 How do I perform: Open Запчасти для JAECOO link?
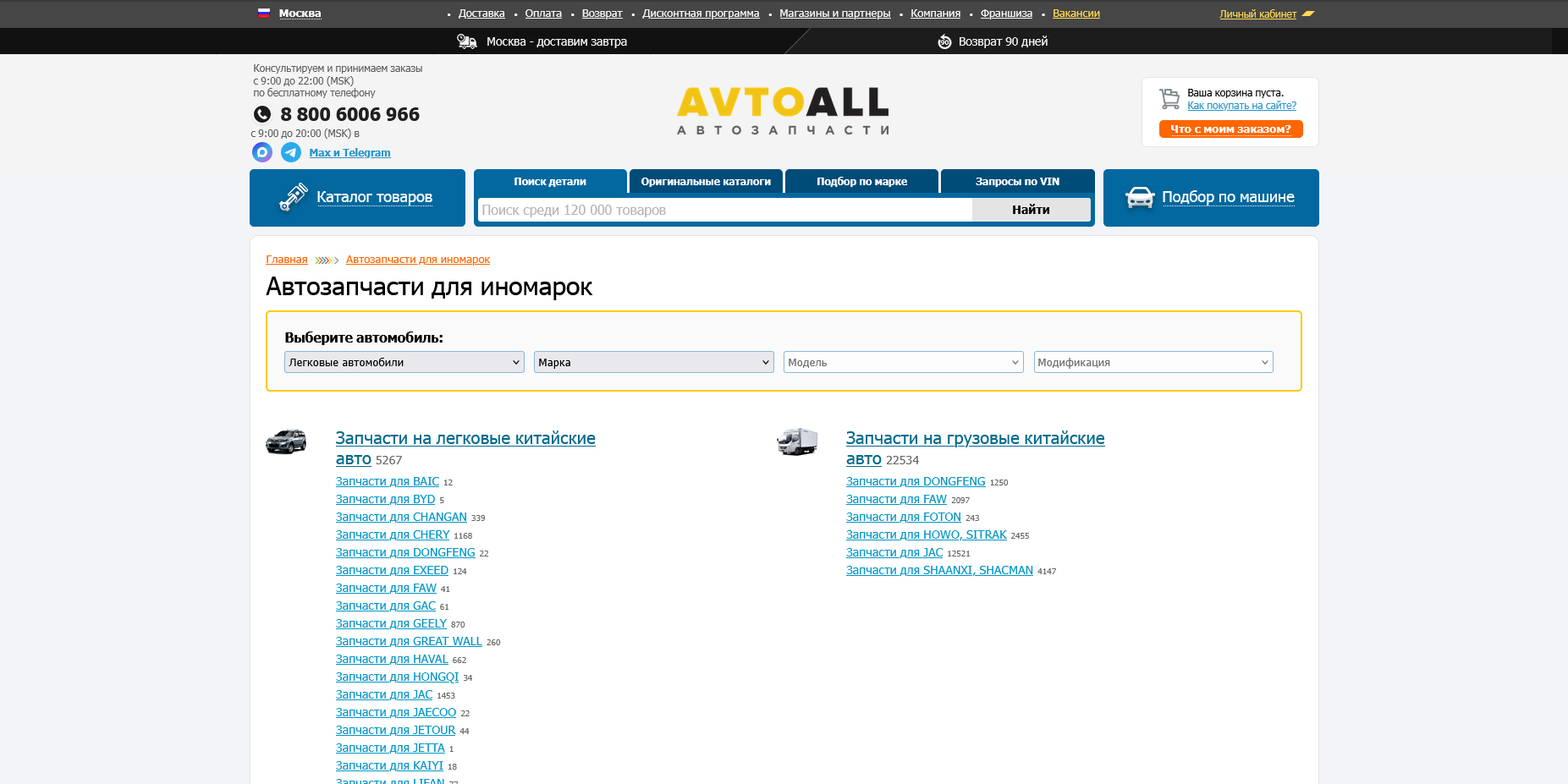point(396,712)
